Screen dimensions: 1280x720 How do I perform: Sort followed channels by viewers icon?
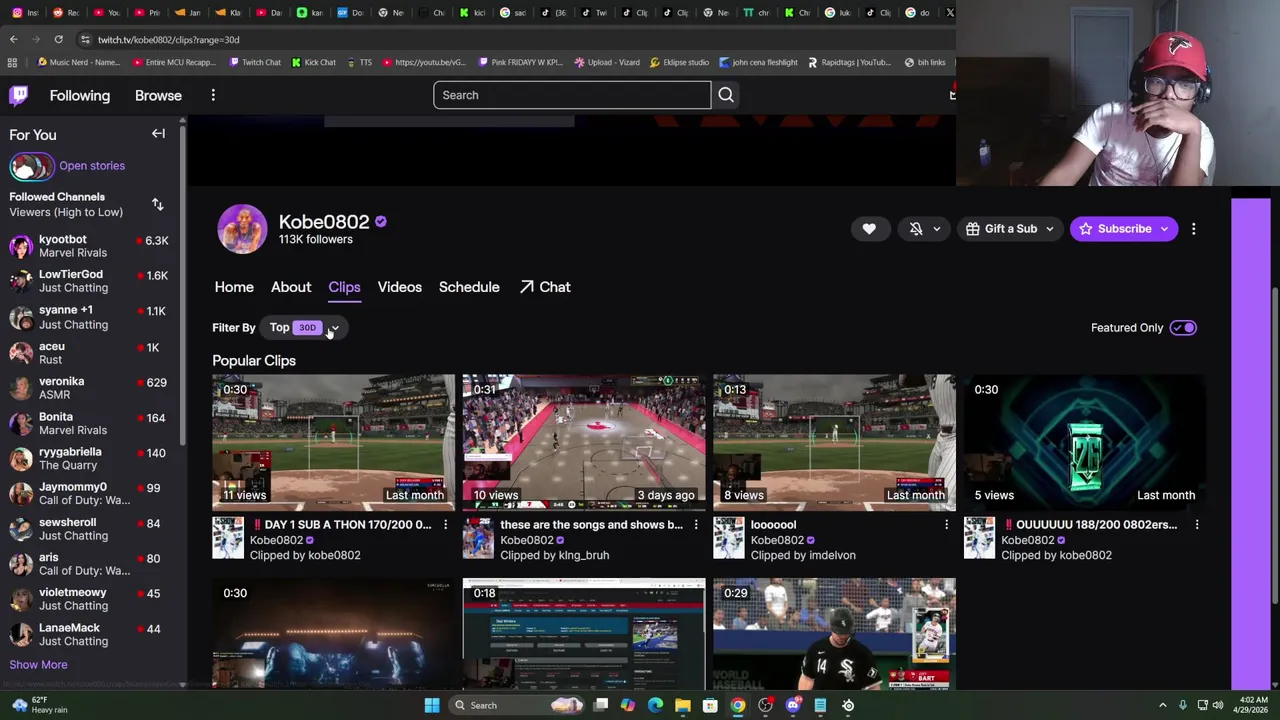click(157, 204)
